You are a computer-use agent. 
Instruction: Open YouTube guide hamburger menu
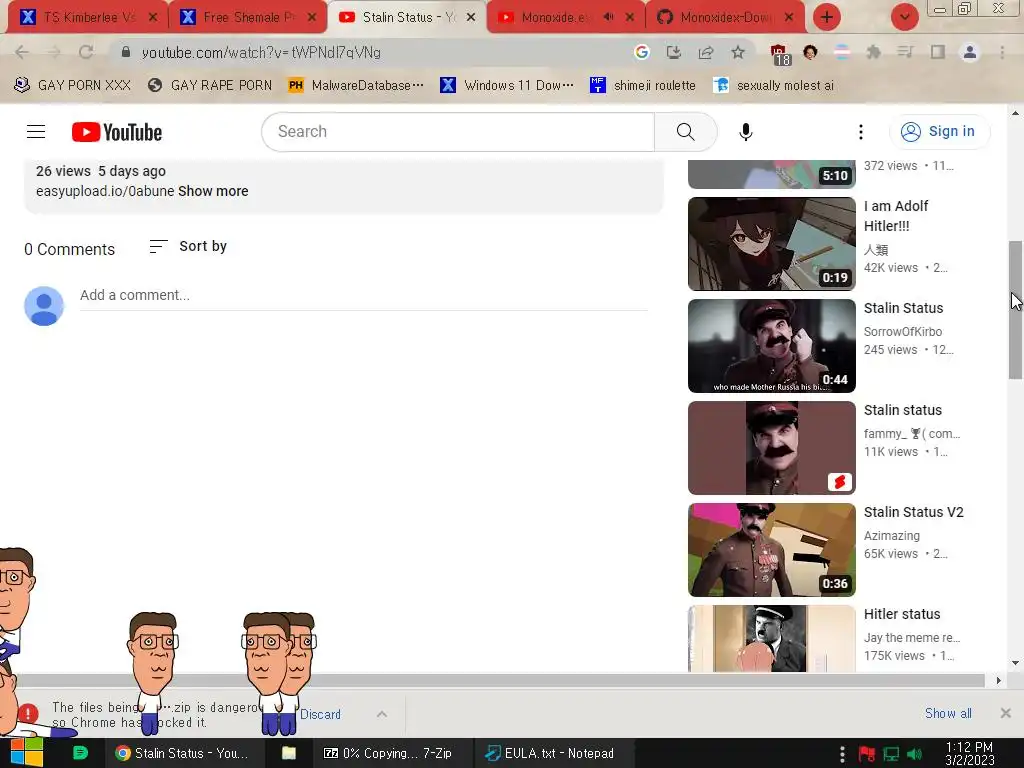[36, 132]
